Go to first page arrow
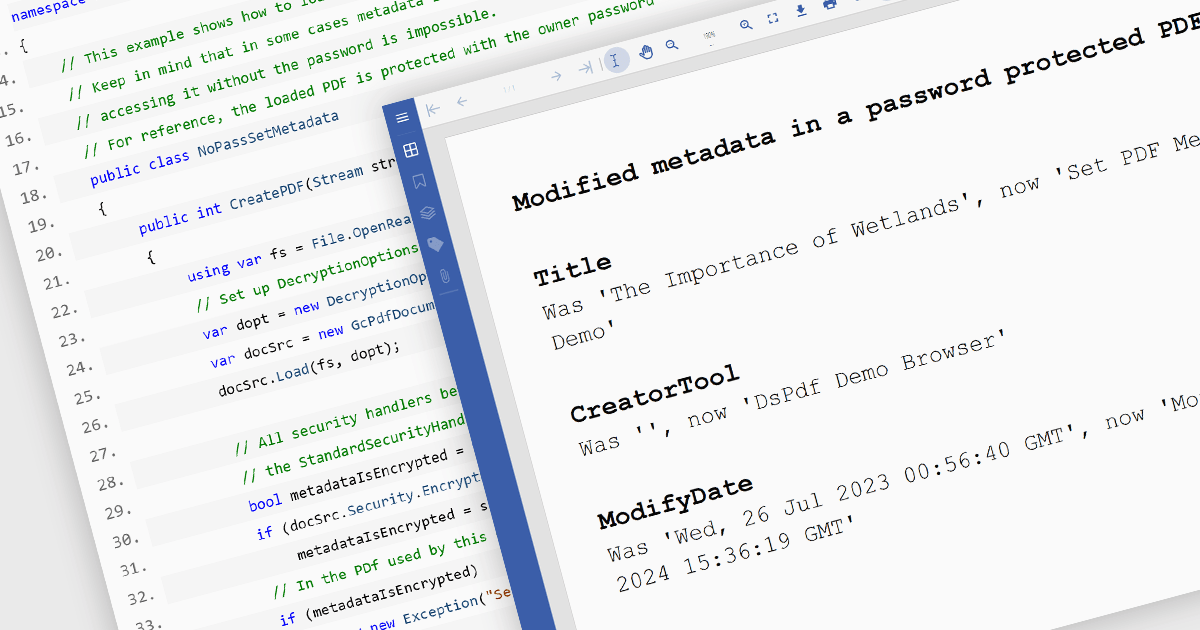 (x=433, y=109)
